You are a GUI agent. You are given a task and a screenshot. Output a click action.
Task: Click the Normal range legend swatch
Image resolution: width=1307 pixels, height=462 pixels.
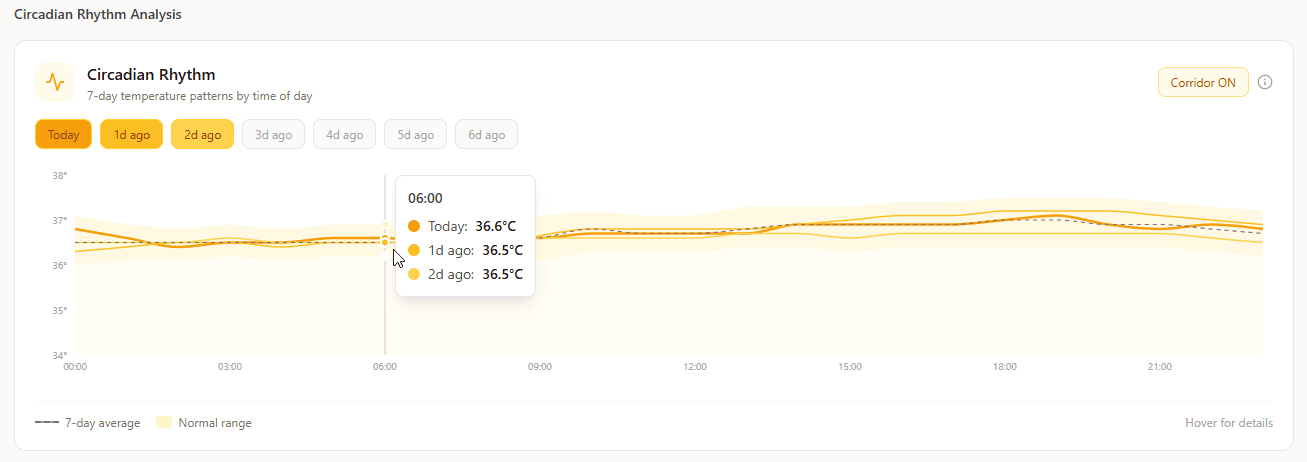pos(164,423)
